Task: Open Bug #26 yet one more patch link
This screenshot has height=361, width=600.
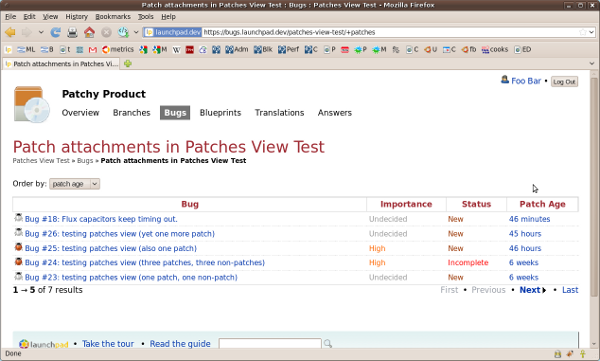Action: point(119,234)
